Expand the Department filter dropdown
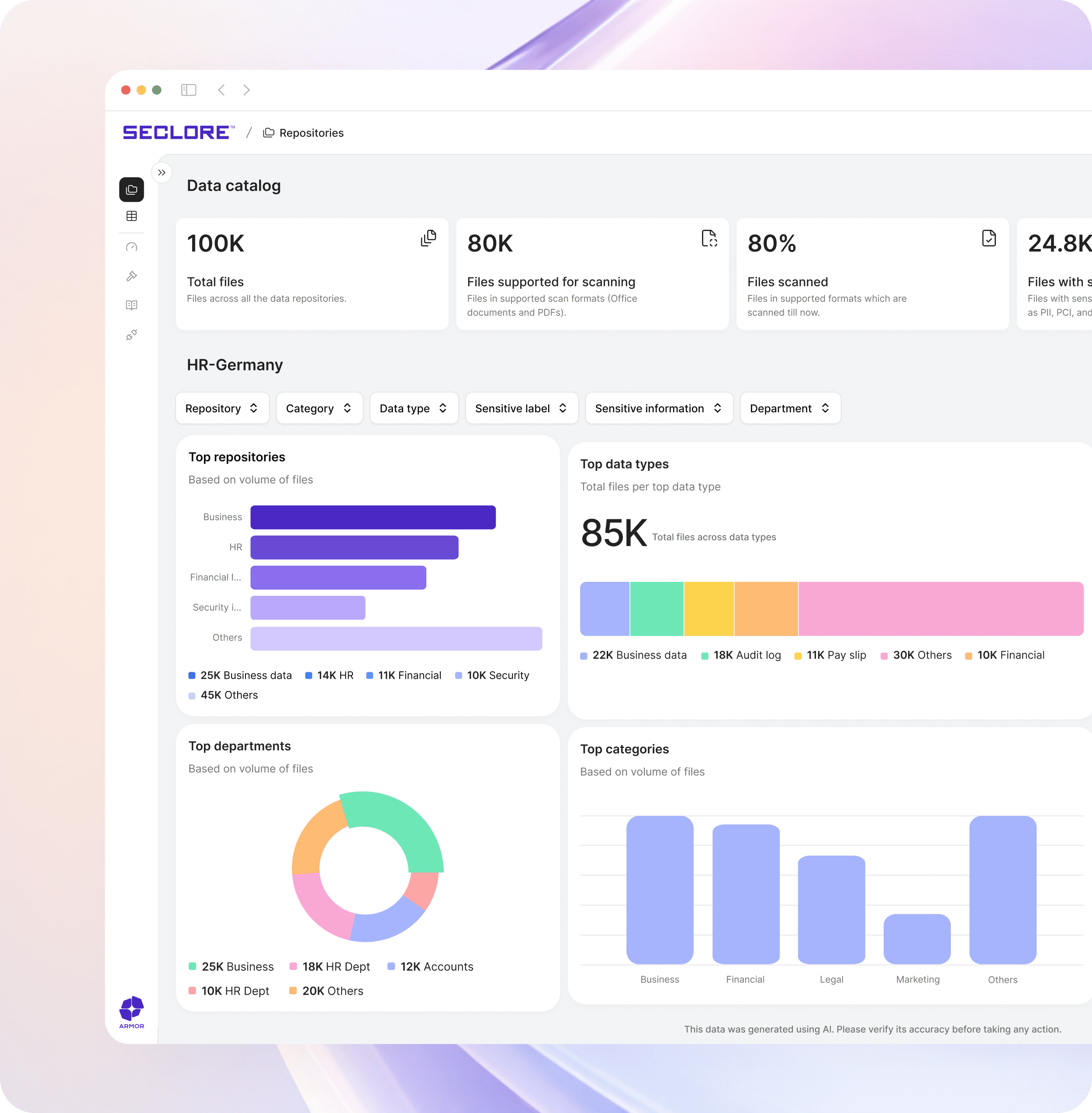1092x1113 pixels. pyautogui.click(x=790, y=408)
